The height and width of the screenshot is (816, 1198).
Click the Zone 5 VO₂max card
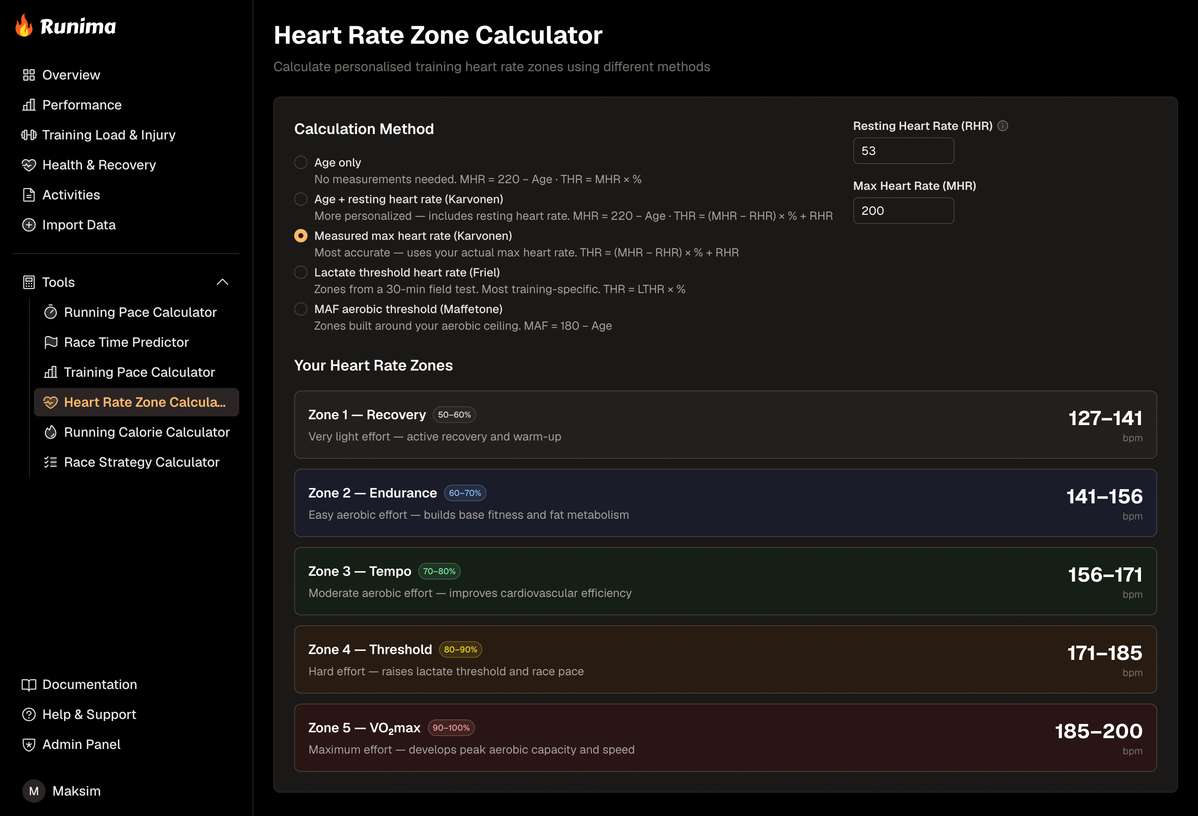coord(725,738)
